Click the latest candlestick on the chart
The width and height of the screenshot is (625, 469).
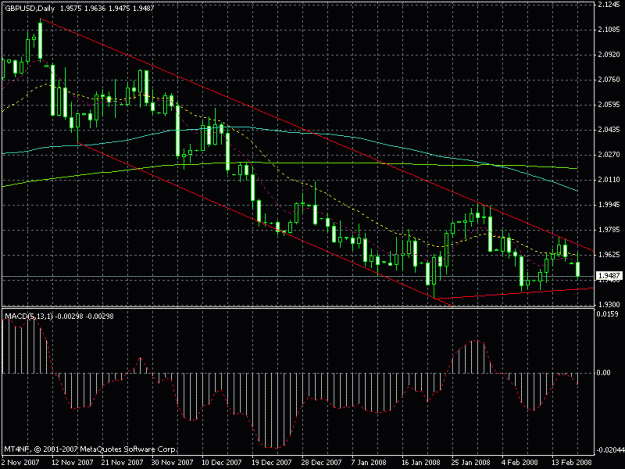[x=578, y=267]
